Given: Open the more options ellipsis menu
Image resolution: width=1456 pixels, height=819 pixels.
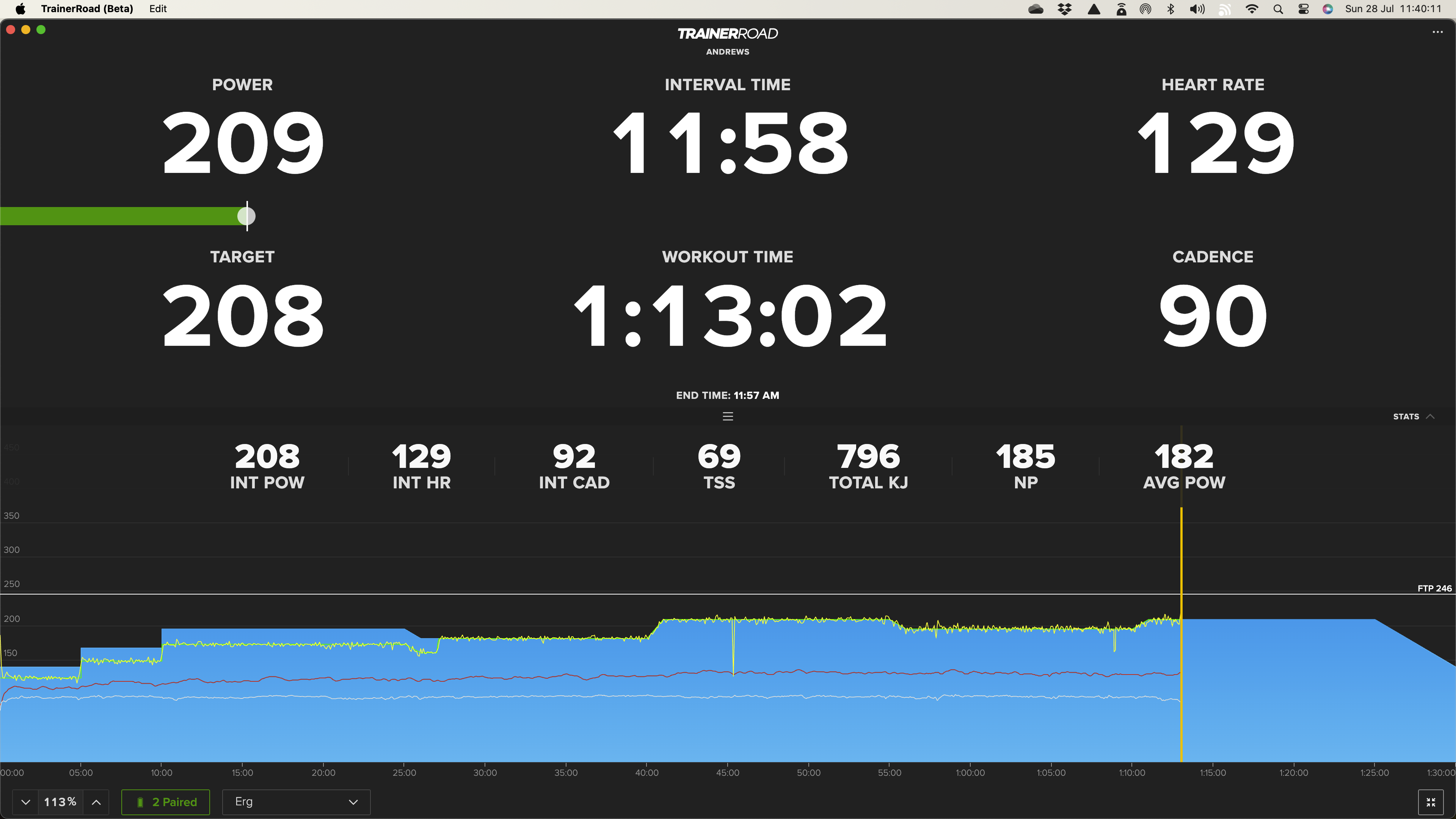Looking at the screenshot, I should click(1437, 31).
